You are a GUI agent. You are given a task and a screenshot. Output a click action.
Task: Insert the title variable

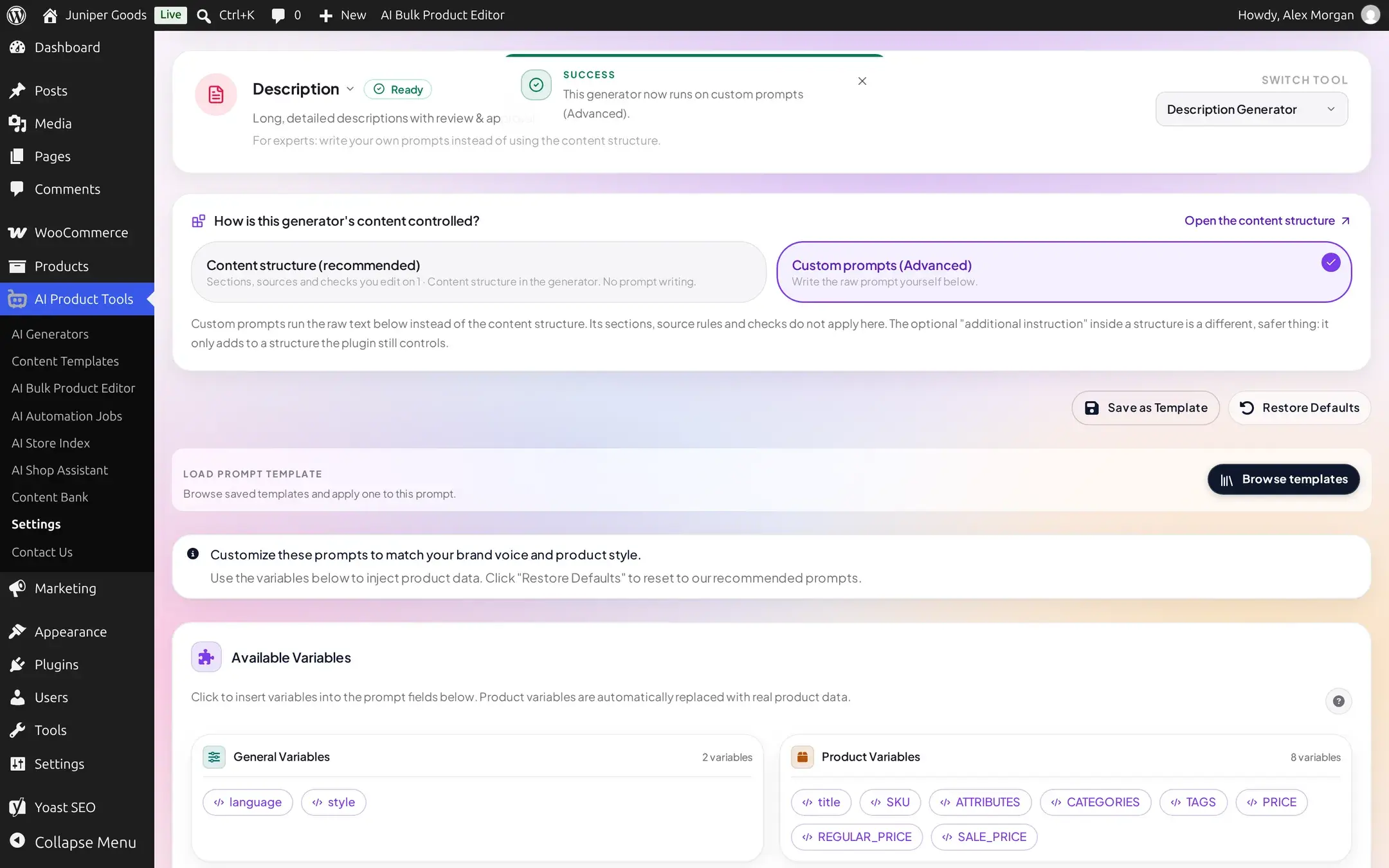pyautogui.click(x=821, y=802)
